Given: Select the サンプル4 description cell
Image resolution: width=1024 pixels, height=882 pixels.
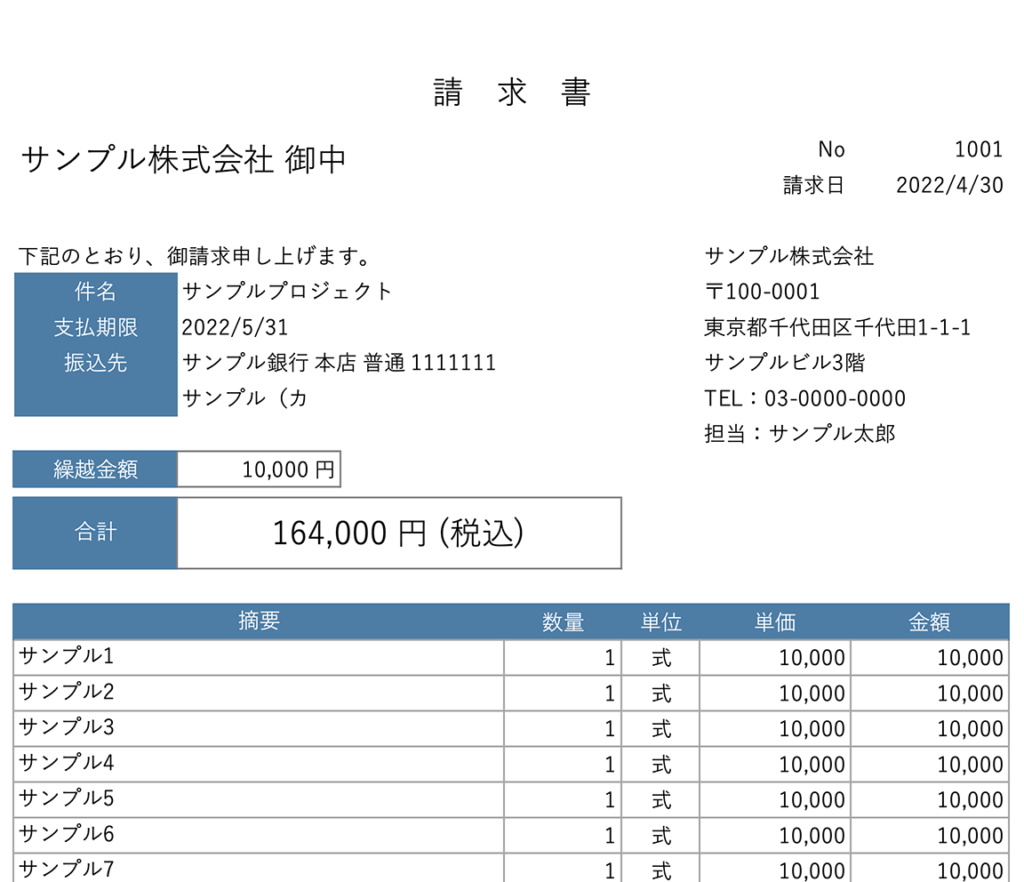Looking at the screenshot, I should 259,764.
